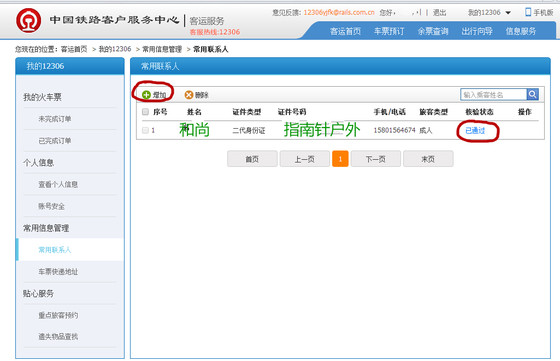Open the 出行向导 navigation tab
The image size is (560, 361).
[x=477, y=31]
